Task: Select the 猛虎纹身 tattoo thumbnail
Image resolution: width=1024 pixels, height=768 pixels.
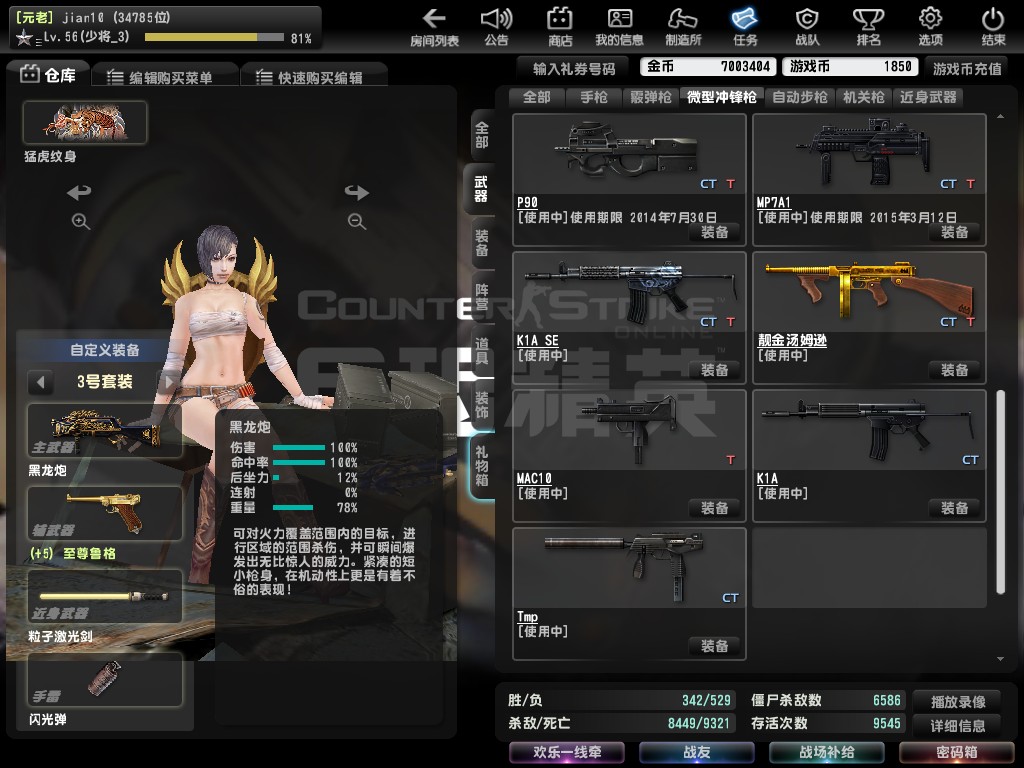Action: pos(85,123)
